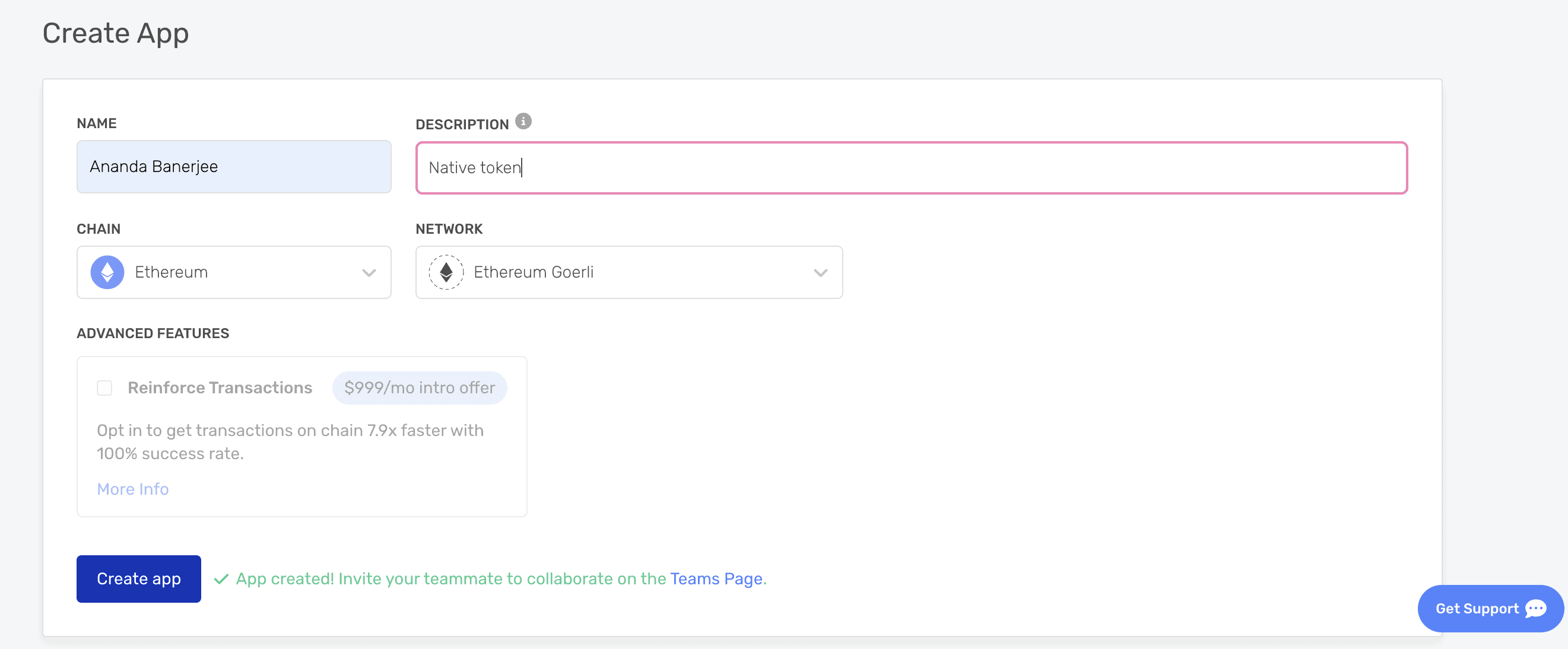Click the Ethereum Goerli network logo

[446, 272]
